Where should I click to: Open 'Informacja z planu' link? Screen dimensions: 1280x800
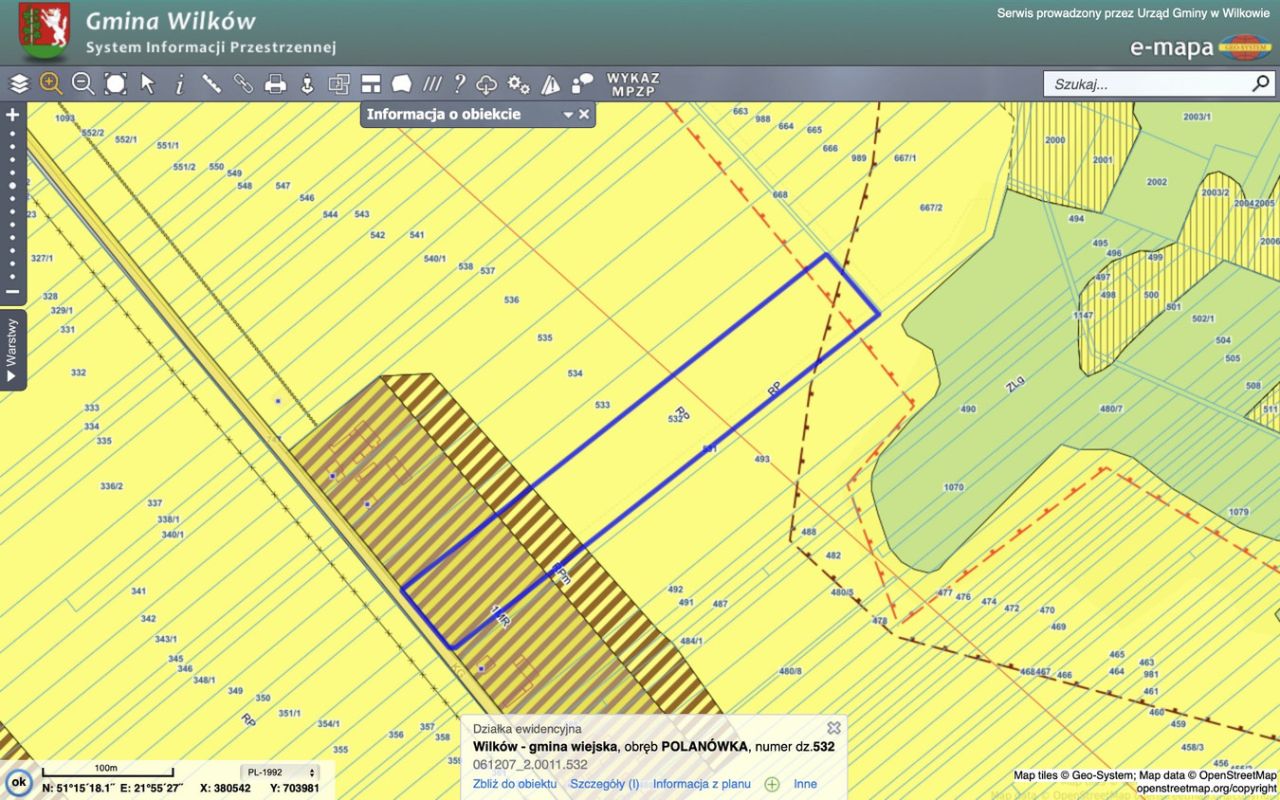click(701, 784)
